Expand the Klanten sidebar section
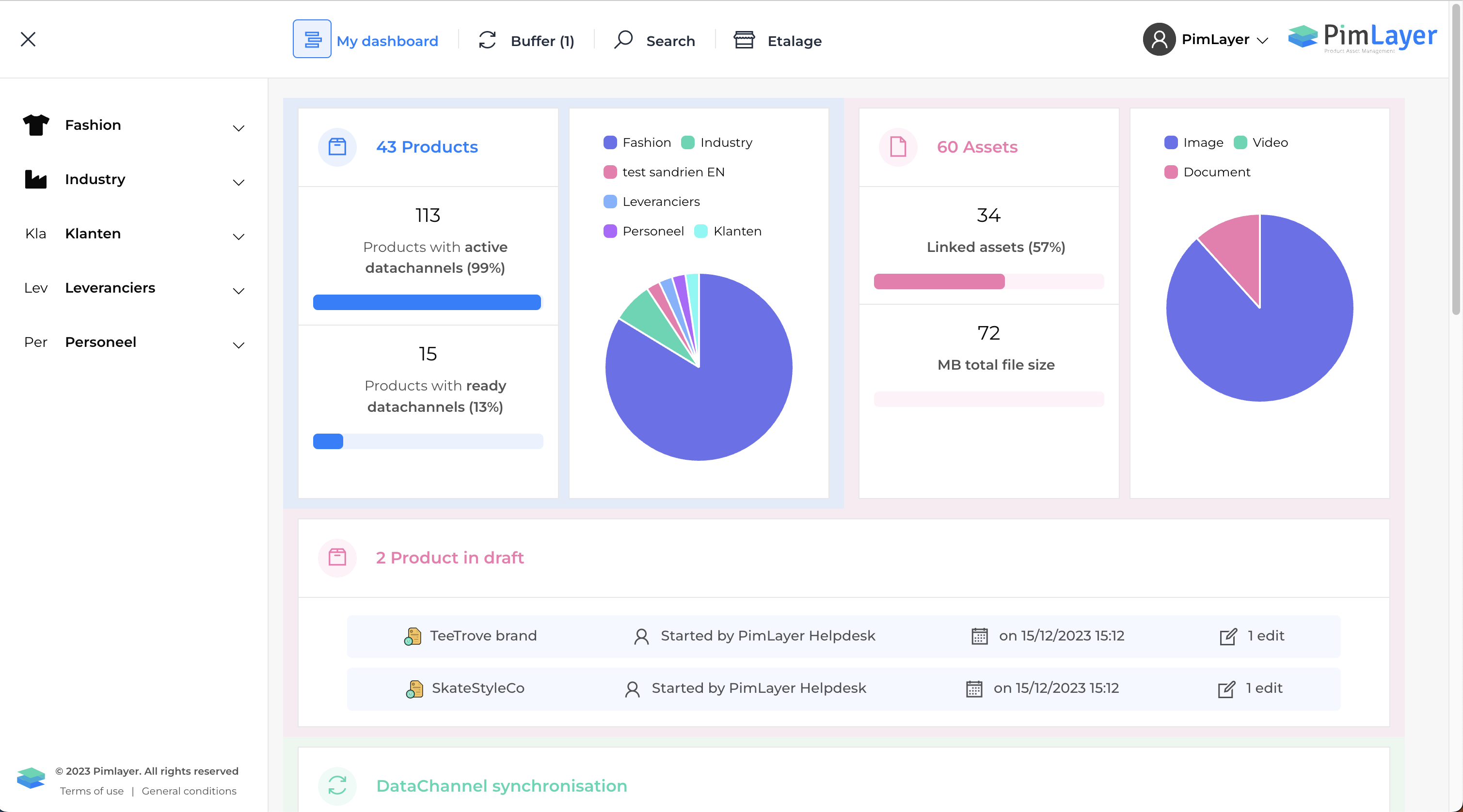1463x812 pixels. click(x=239, y=236)
